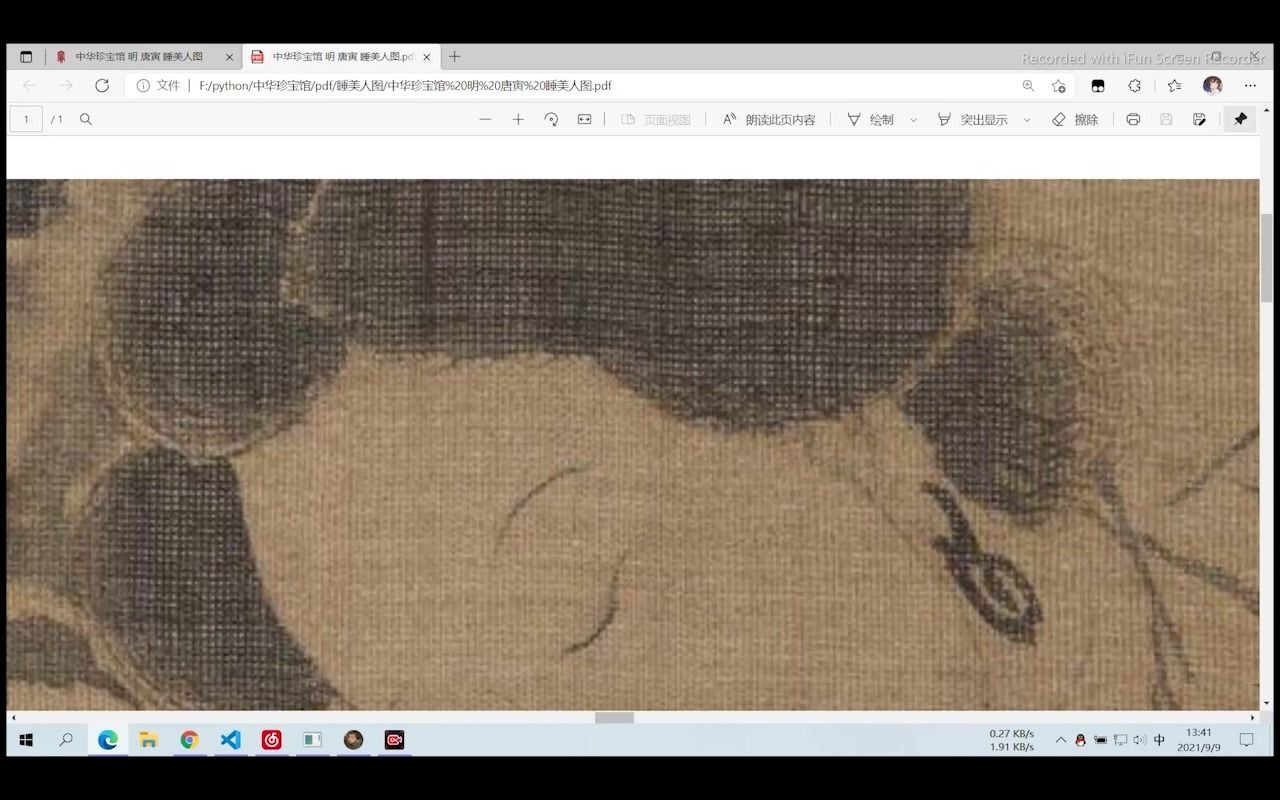
Task: Open the Windows Start menu
Action: (26, 740)
